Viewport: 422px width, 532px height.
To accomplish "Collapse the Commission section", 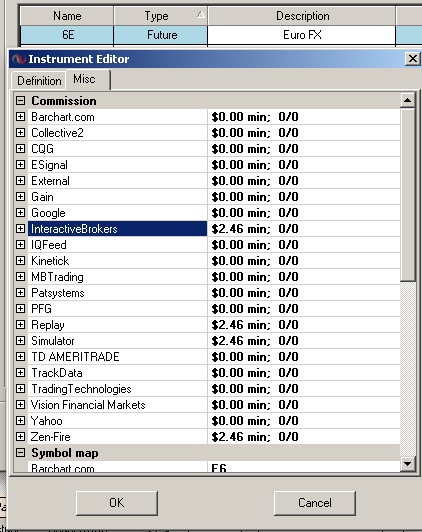I will 20,101.
